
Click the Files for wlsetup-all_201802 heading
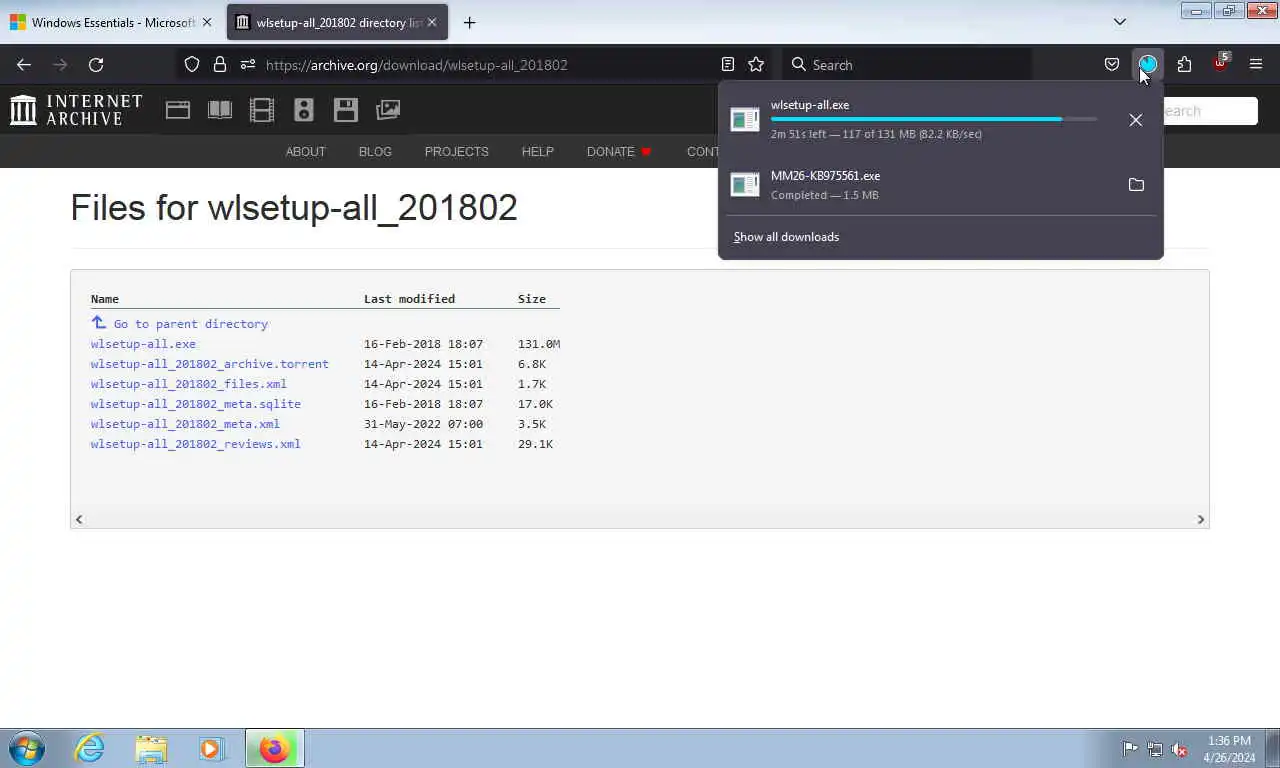pos(294,208)
